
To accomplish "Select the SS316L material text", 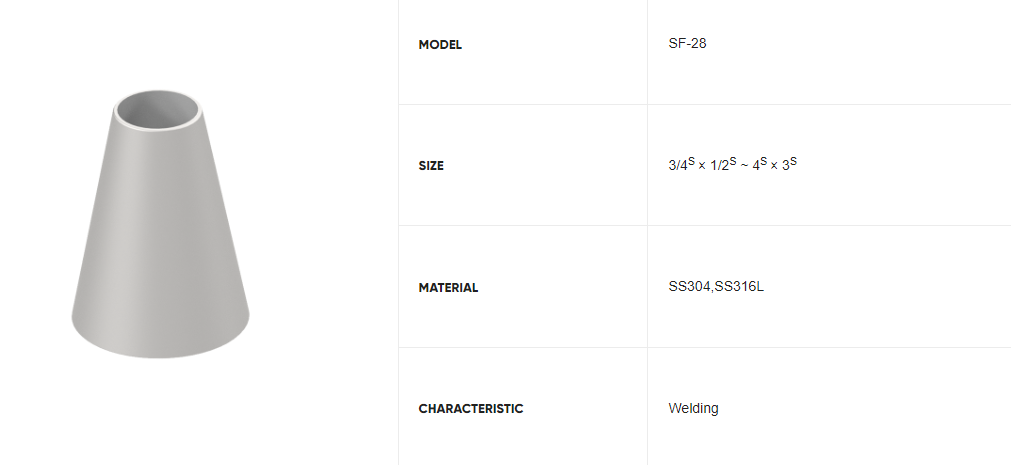I will click(x=739, y=286).
